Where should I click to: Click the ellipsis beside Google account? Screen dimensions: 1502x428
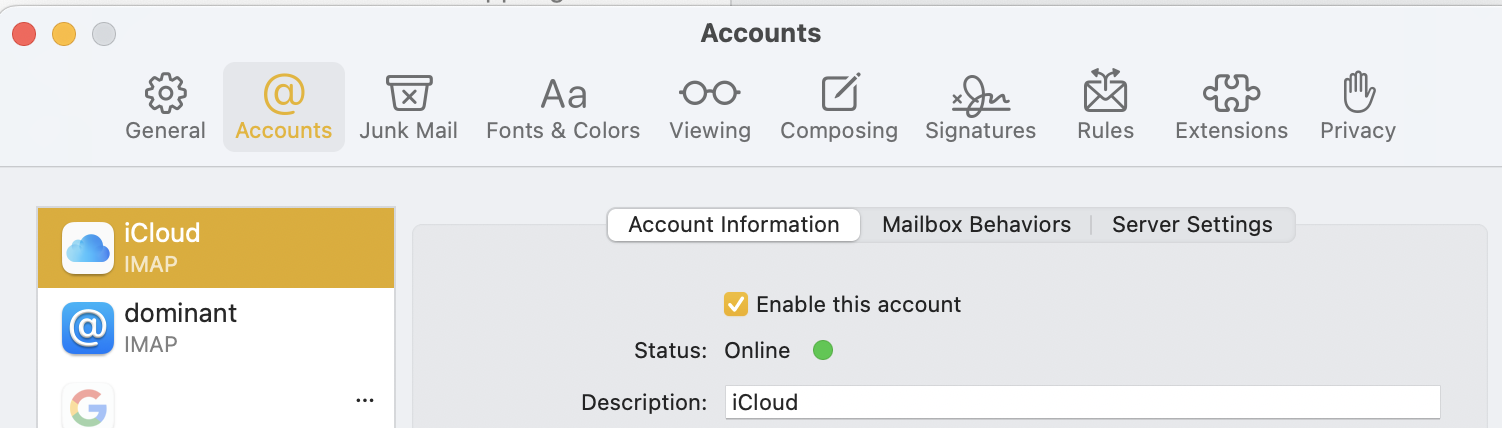[x=365, y=401]
